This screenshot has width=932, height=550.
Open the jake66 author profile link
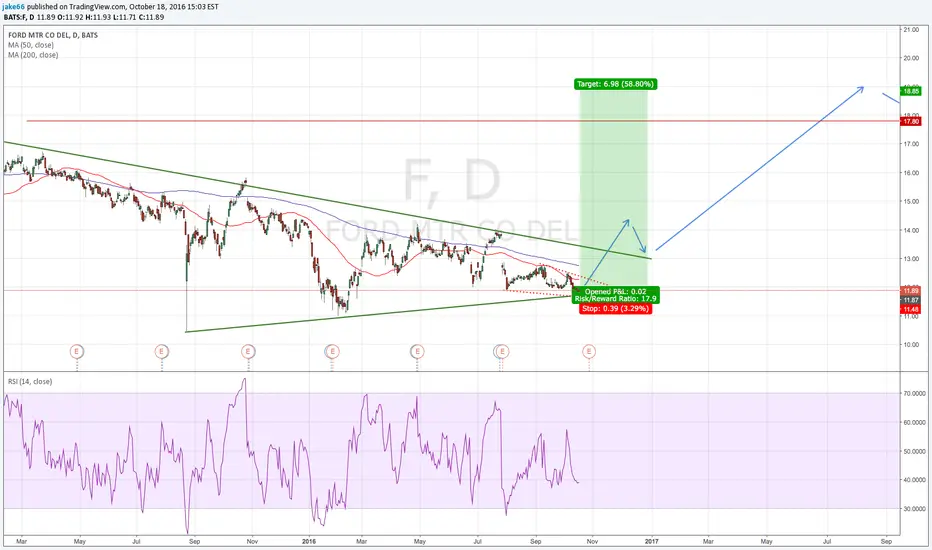14,7
